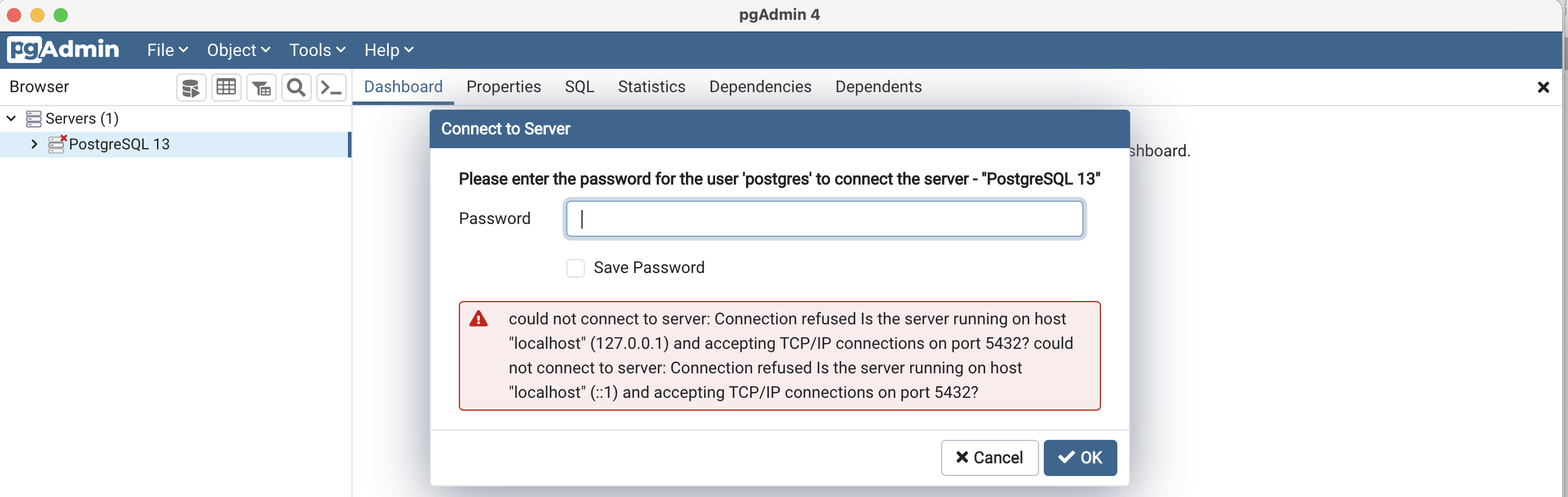Focus the Password input field

[824, 219]
